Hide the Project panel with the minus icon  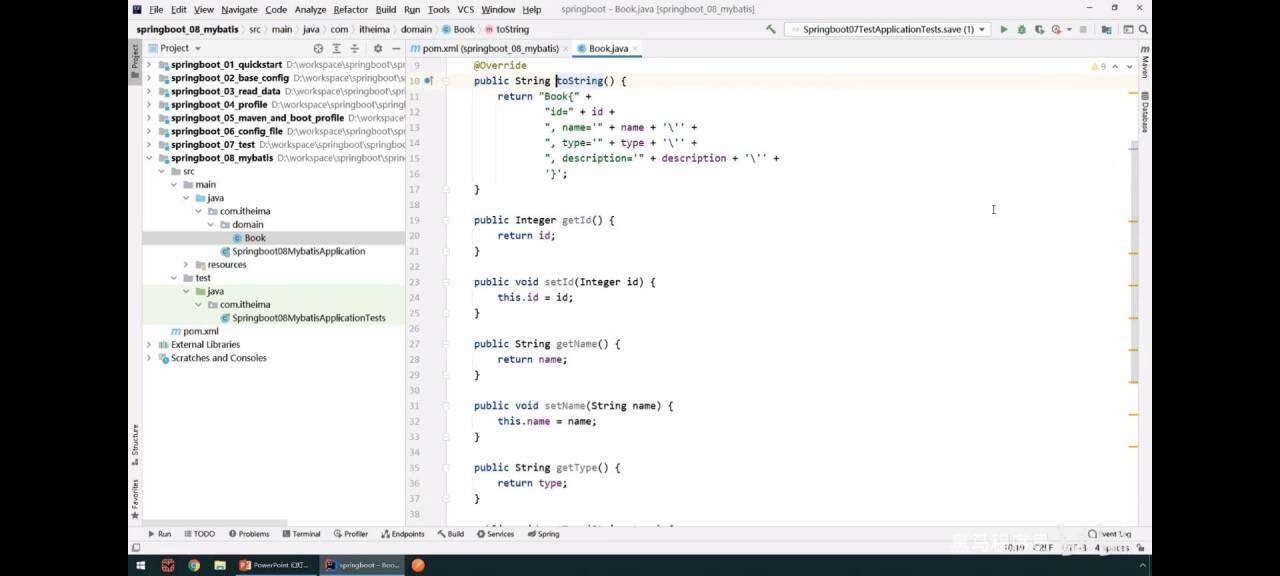pos(397,48)
